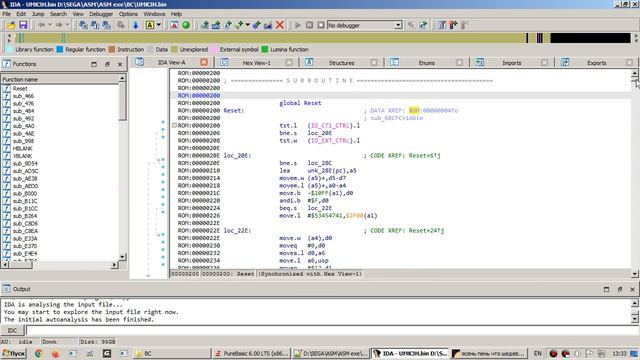Close the Output window panel

(632, 289)
